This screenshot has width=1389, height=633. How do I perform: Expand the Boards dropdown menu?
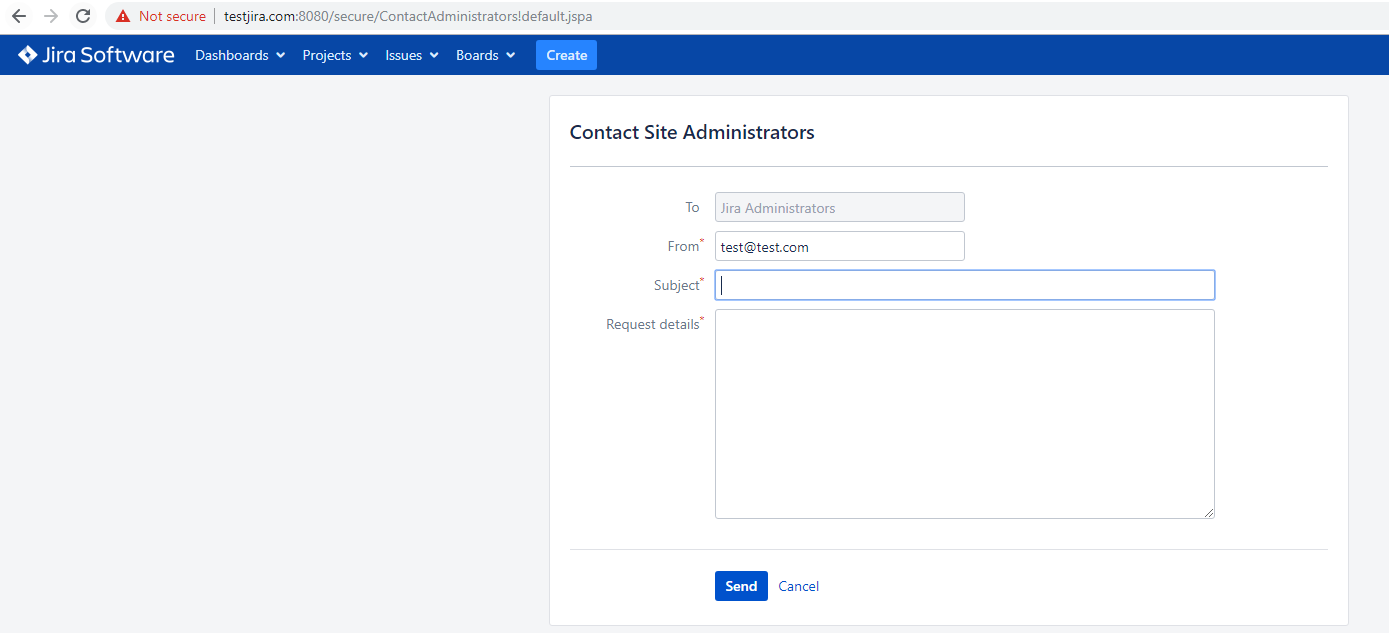click(x=485, y=55)
